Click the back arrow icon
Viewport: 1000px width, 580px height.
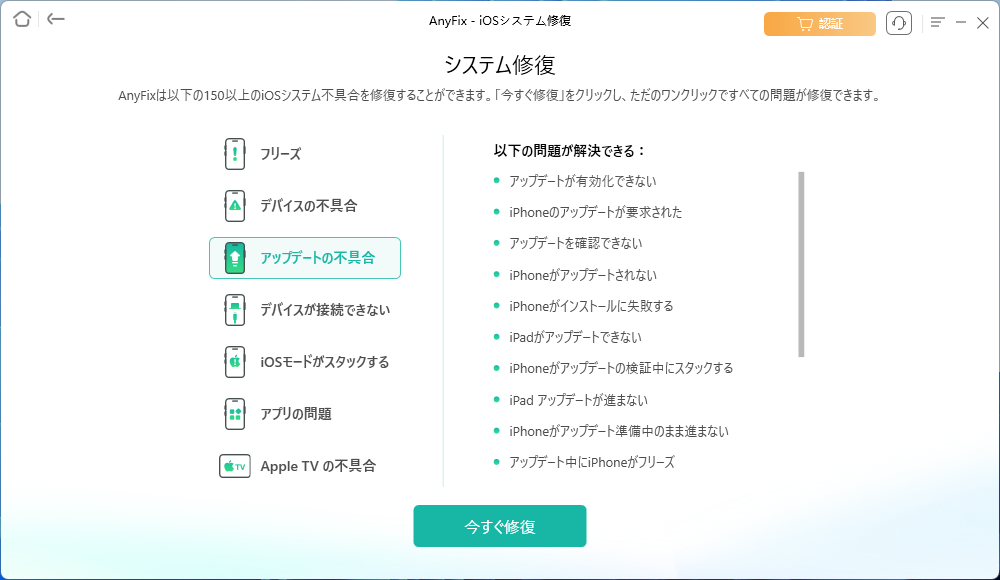coord(56,19)
